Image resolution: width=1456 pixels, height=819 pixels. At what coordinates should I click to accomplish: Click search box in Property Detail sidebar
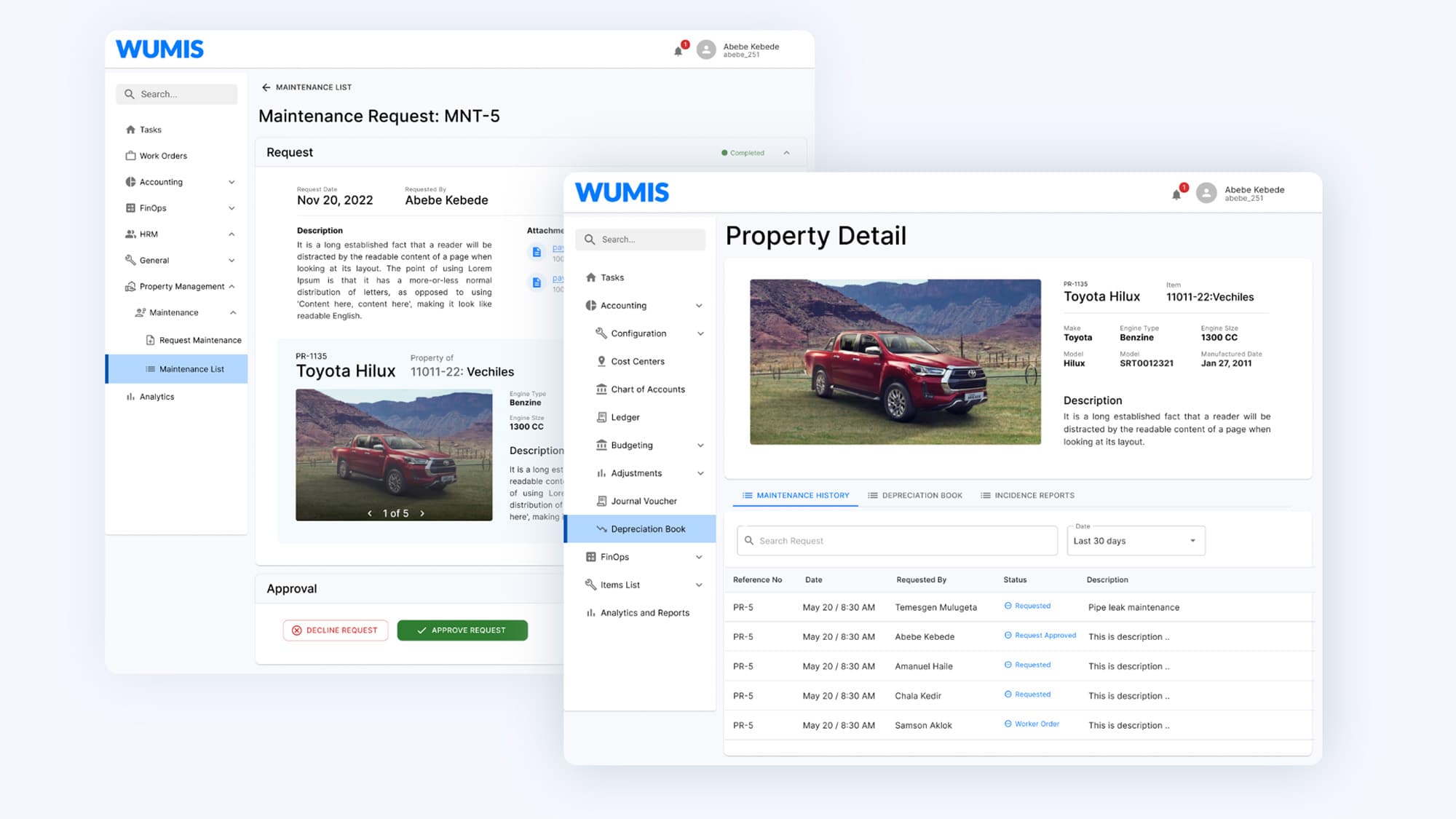[x=641, y=240]
